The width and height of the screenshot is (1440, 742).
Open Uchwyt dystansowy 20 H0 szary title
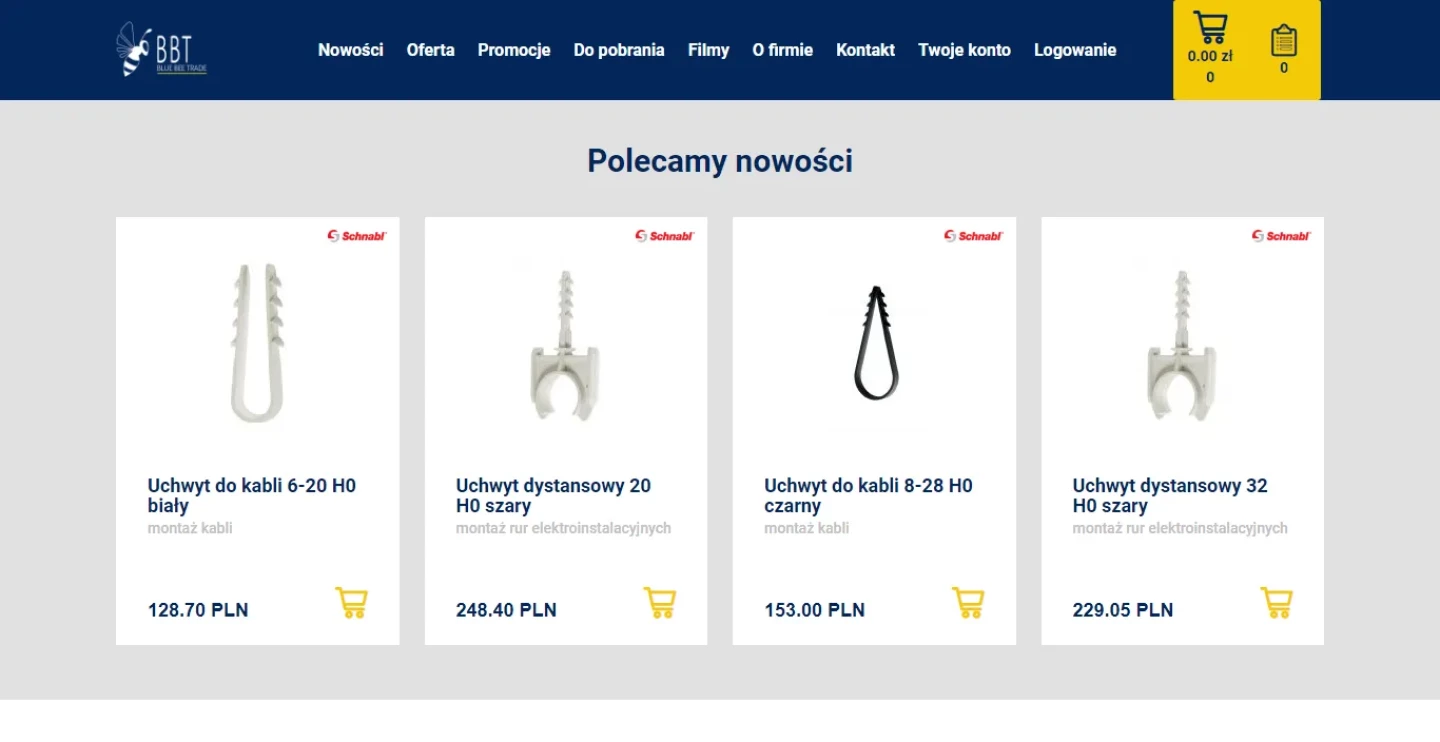(x=553, y=496)
